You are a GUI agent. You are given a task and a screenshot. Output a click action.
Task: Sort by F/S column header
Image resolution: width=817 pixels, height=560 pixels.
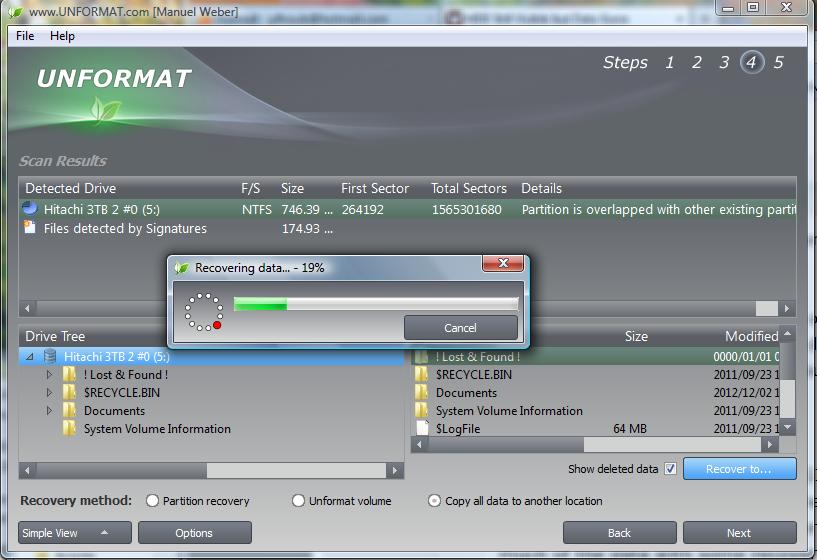click(250, 188)
